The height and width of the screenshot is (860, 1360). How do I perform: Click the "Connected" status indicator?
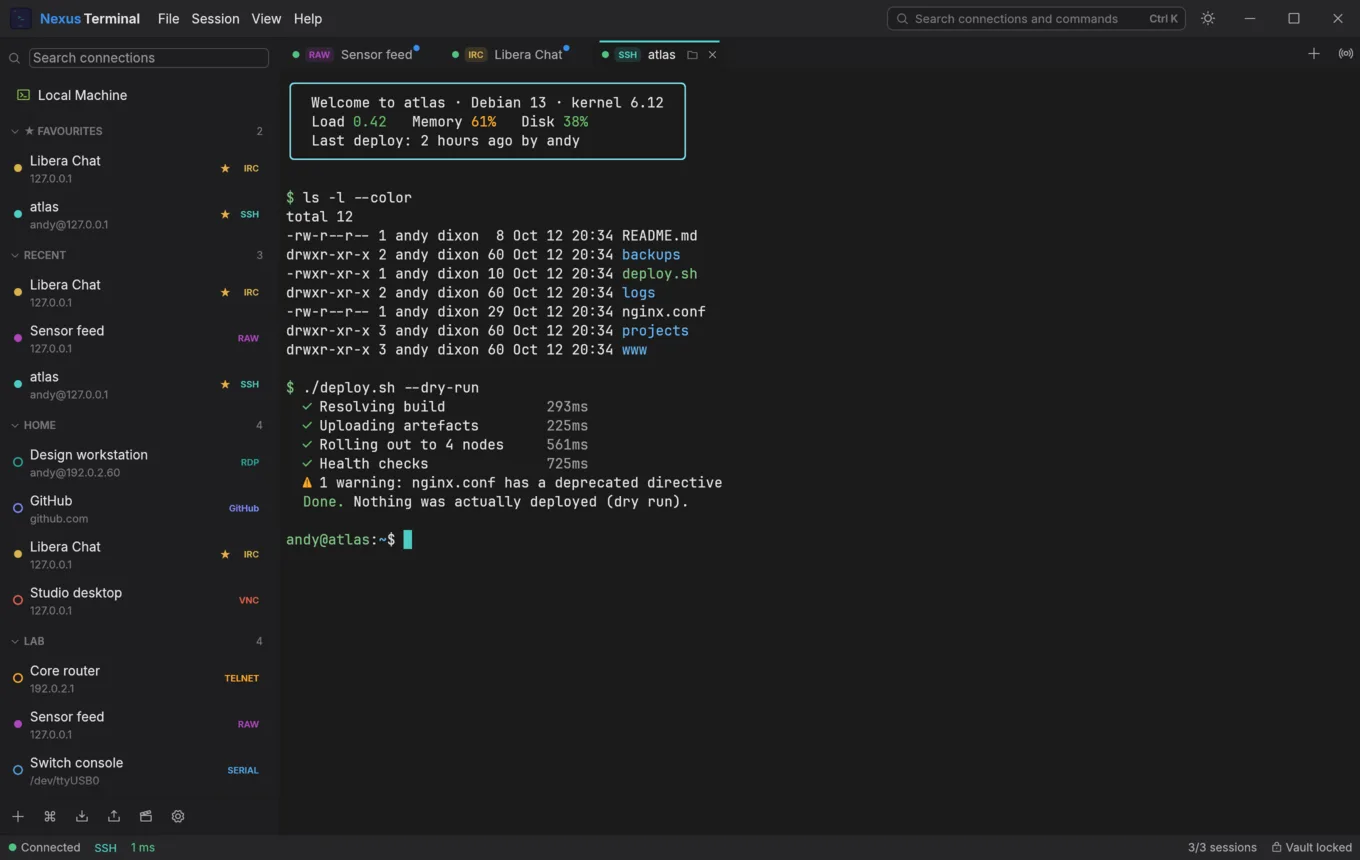pyautogui.click(x=44, y=847)
